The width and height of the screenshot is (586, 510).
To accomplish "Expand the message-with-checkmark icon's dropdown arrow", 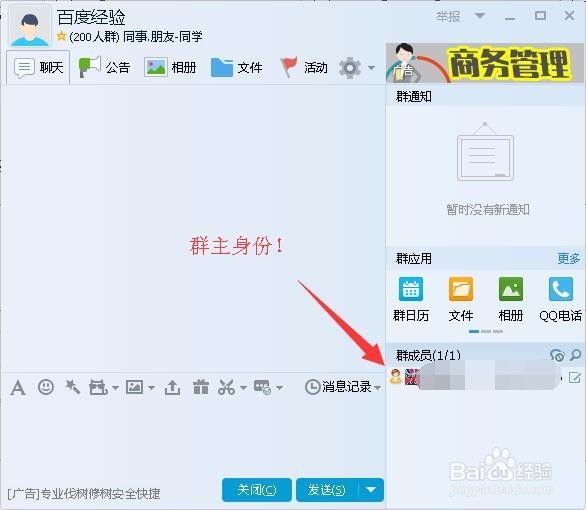I will coord(279,388).
